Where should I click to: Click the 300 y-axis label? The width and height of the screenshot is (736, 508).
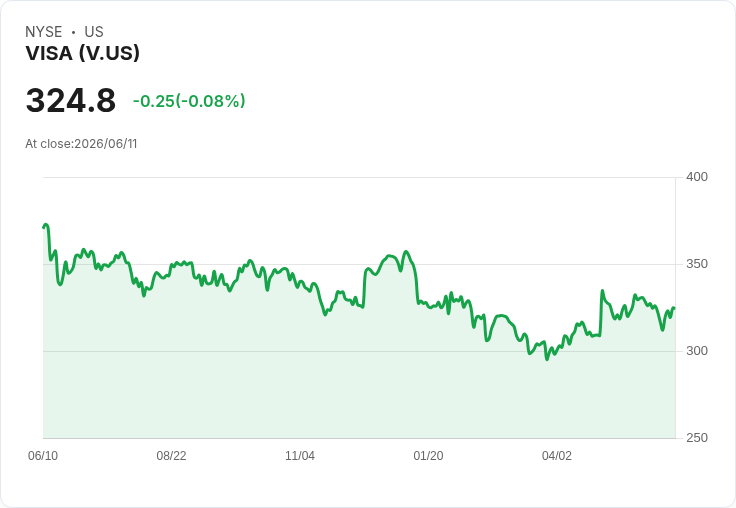697,351
